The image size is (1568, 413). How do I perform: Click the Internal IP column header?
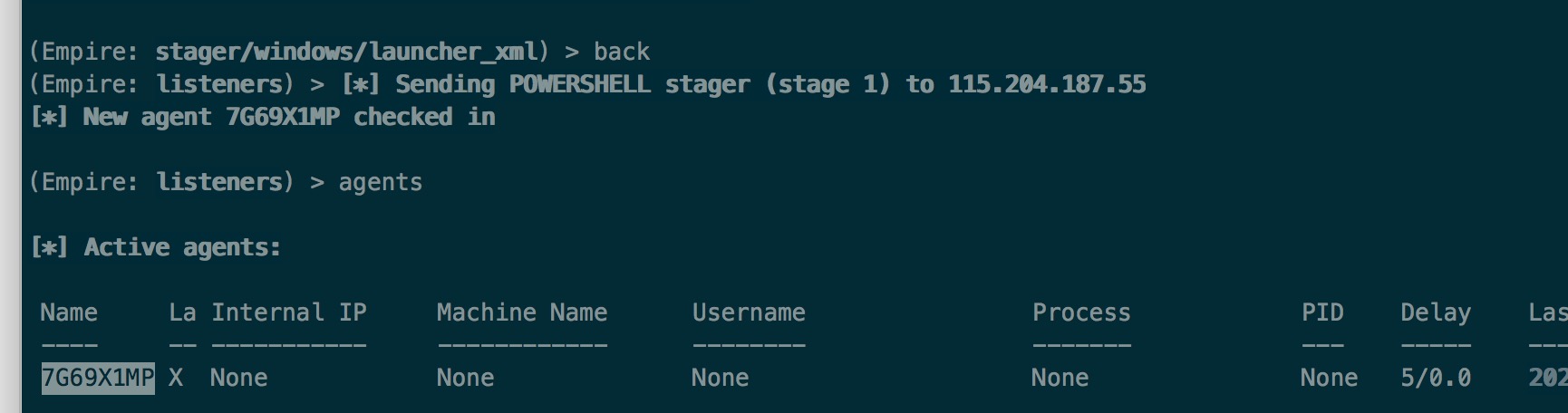pos(289,312)
